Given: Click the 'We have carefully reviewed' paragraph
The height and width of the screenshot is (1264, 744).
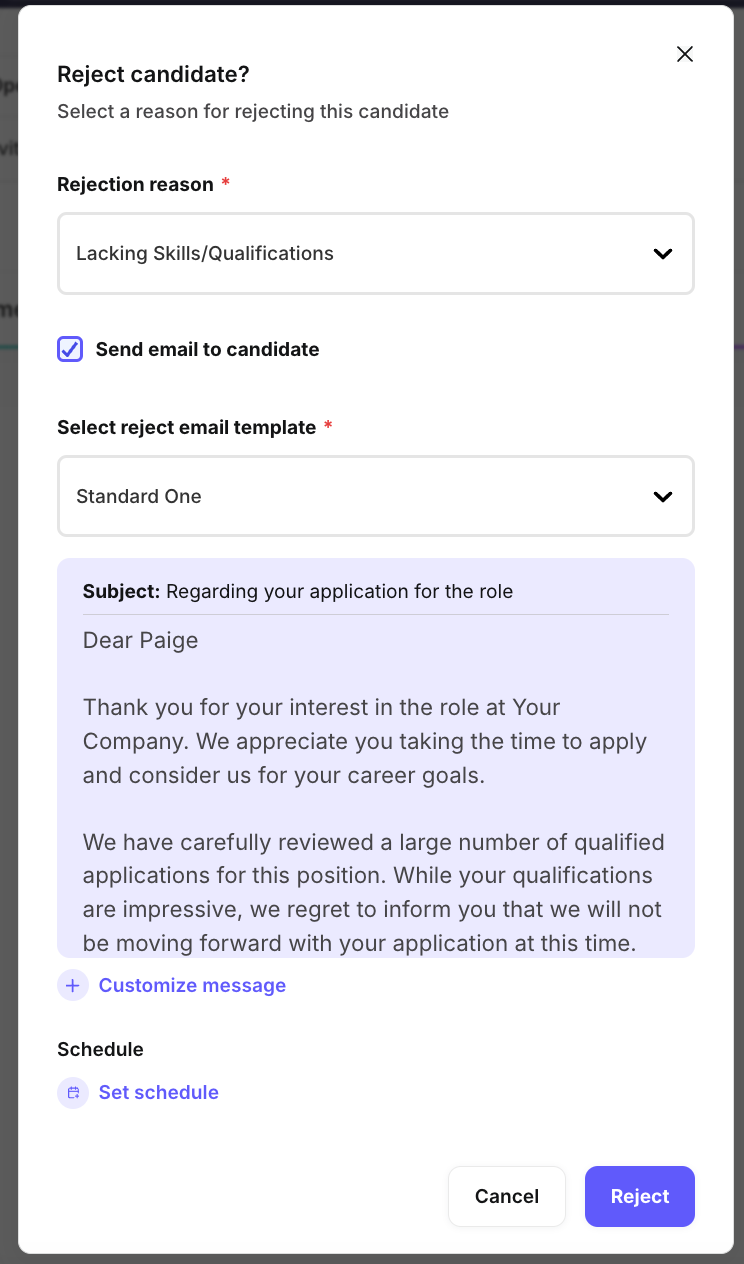Looking at the screenshot, I should (374, 892).
